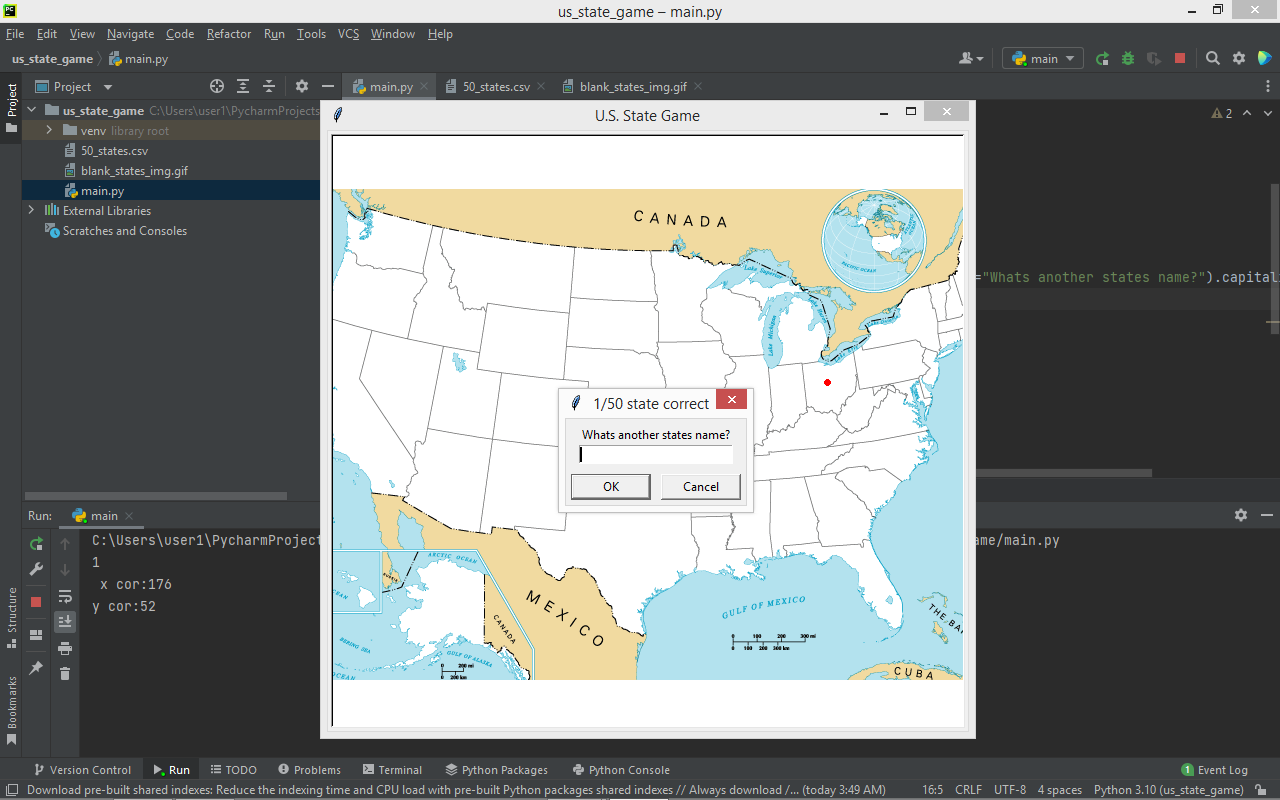Open the Run menu
This screenshot has height=800, width=1280.
tap(274, 33)
